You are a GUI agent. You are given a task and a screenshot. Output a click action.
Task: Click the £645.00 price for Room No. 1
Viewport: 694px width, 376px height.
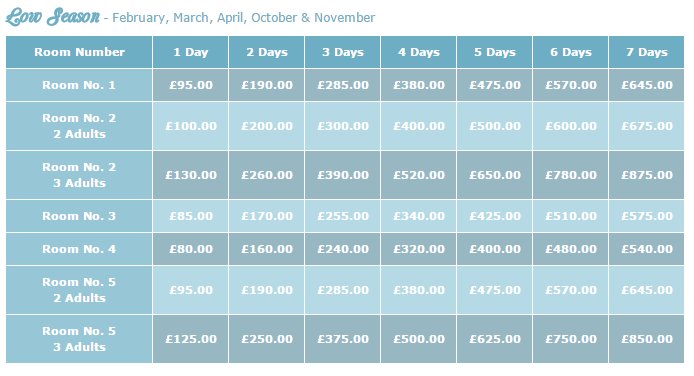pos(647,85)
